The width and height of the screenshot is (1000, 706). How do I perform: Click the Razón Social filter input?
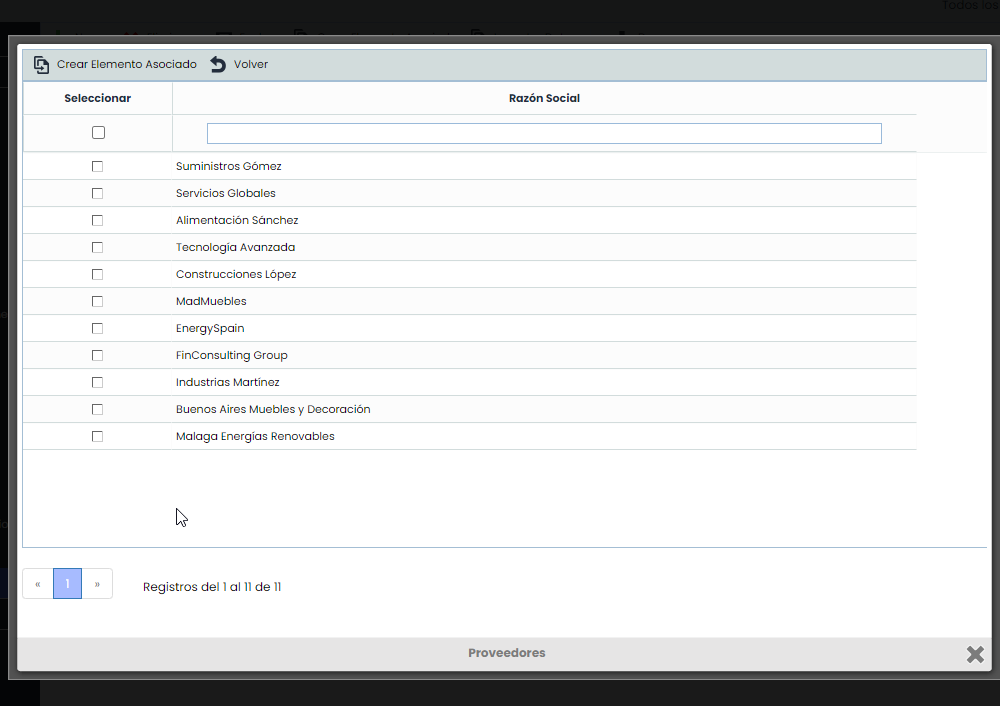[544, 134]
